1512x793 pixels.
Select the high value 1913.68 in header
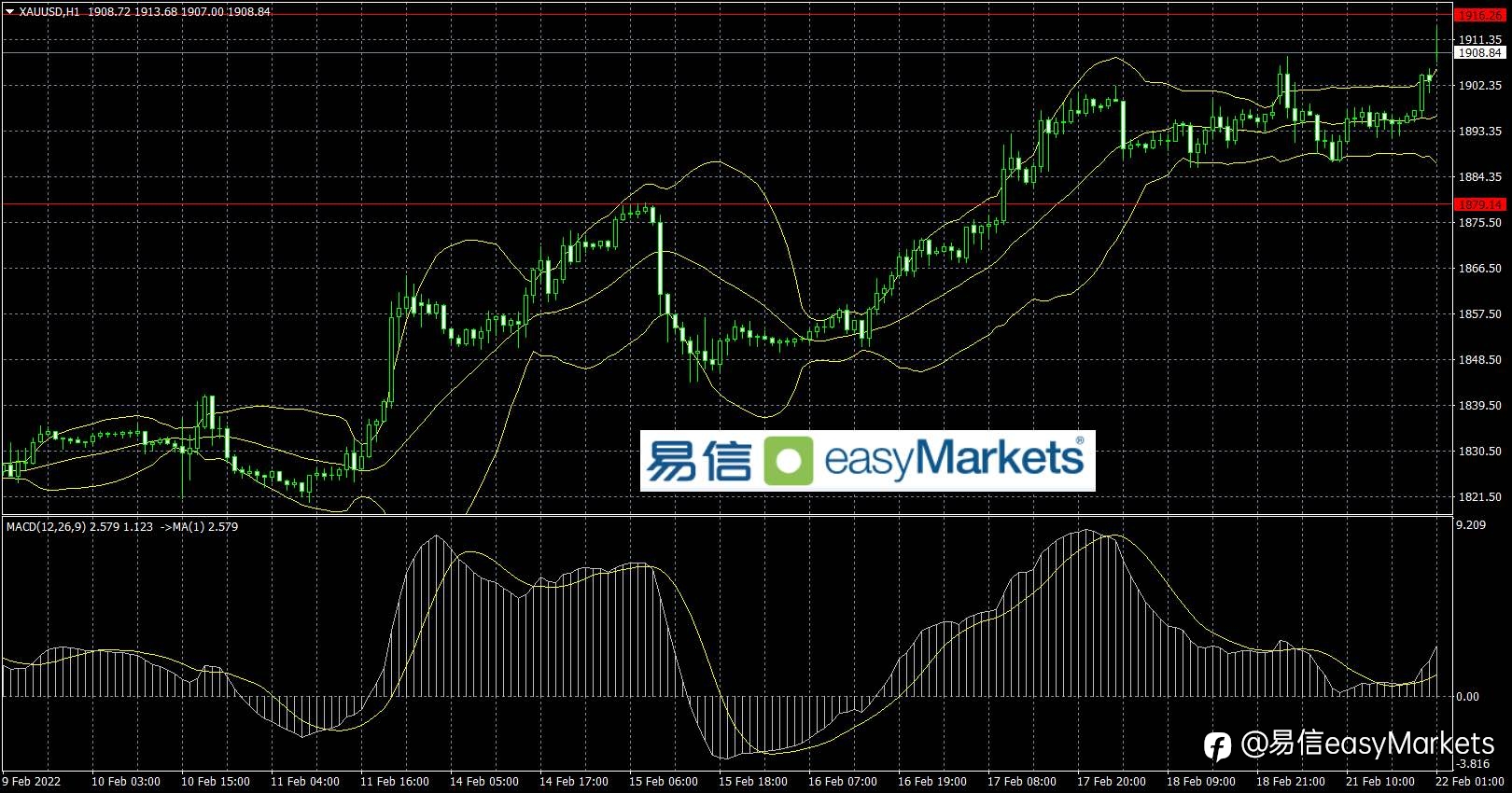coord(157,11)
